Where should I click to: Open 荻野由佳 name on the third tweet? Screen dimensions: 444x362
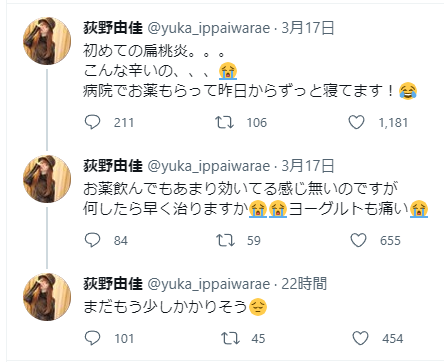pos(113,284)
